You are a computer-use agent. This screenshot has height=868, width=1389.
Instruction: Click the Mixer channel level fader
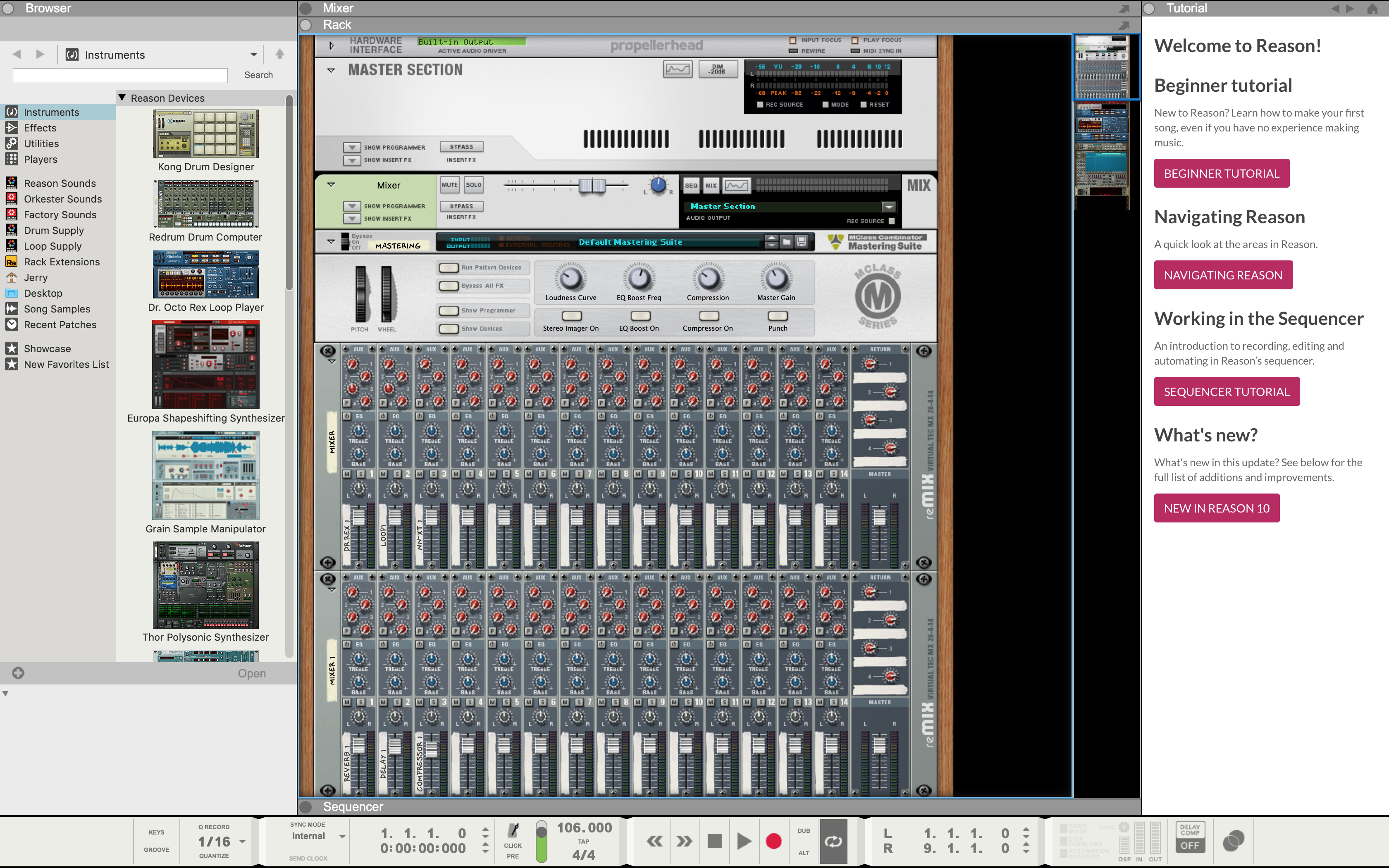[592, 186]
